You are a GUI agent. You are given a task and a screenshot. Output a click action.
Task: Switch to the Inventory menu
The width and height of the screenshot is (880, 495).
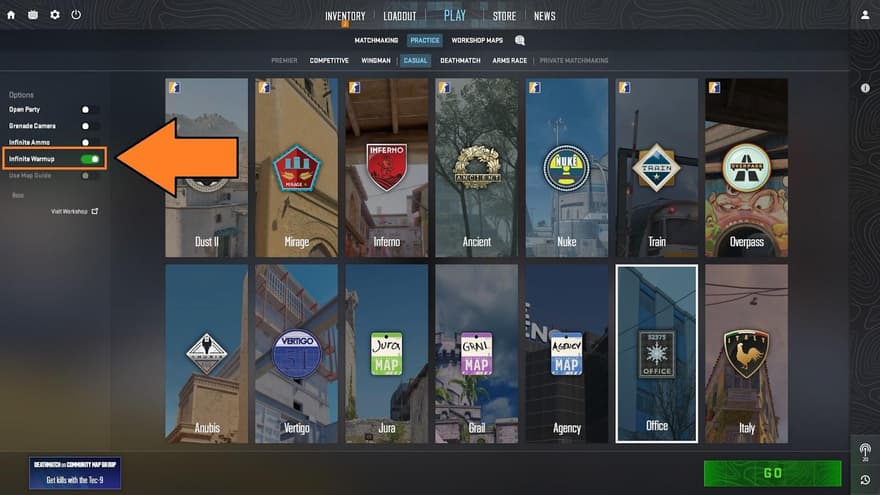(x=345, y=16)
